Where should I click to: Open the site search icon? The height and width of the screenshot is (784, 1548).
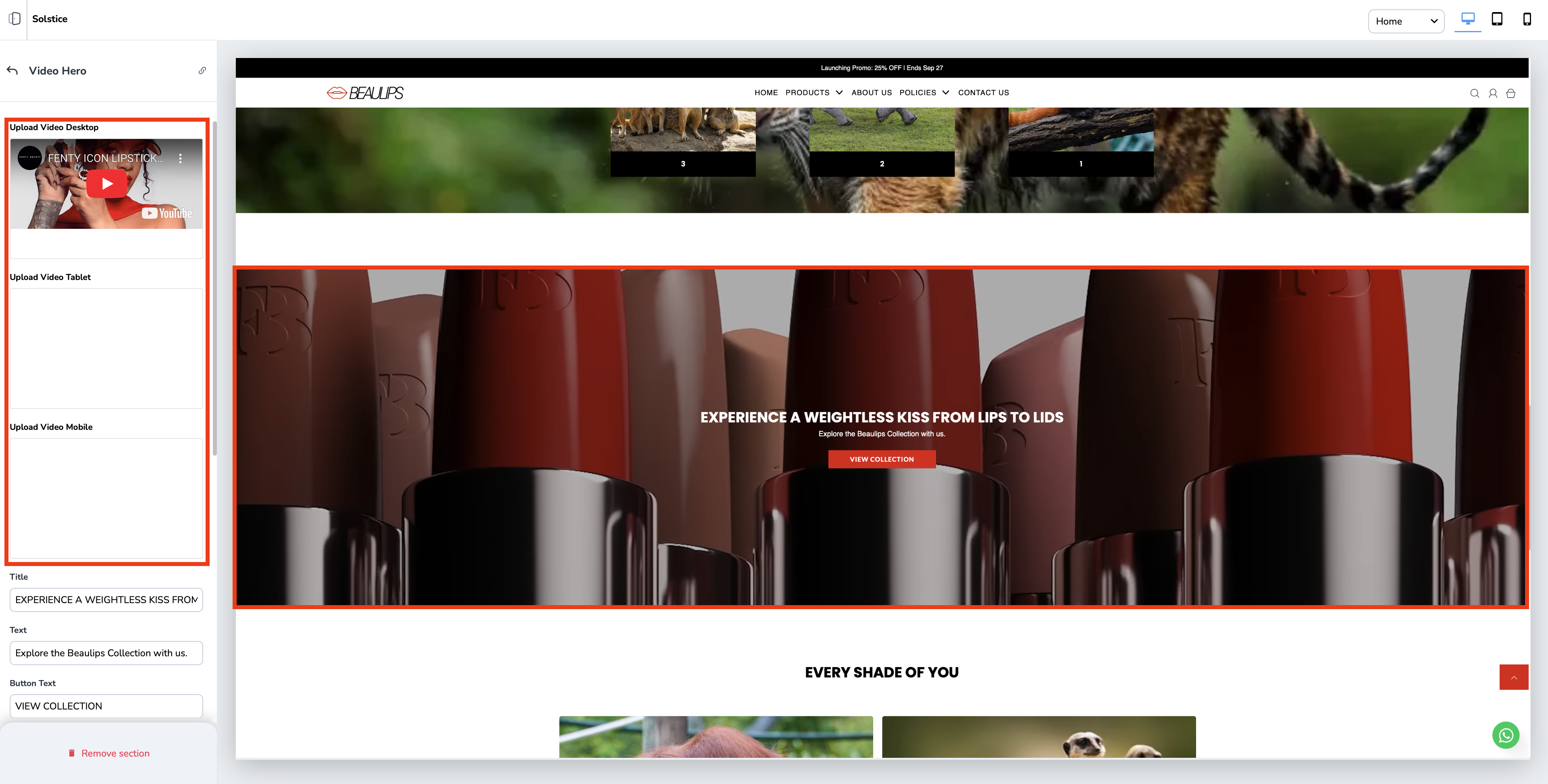click(x=1474, y=93)
